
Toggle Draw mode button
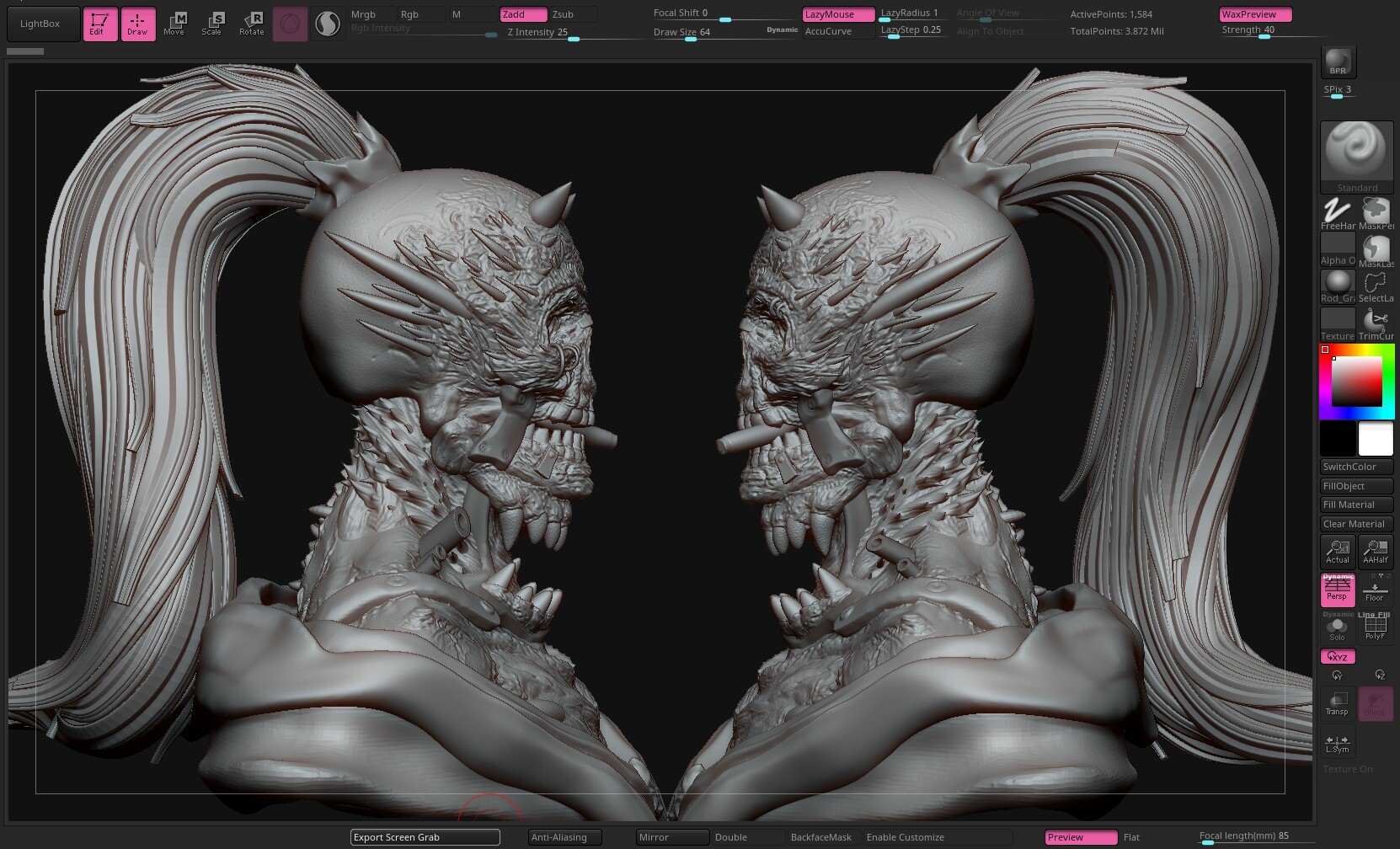(138, 24)
